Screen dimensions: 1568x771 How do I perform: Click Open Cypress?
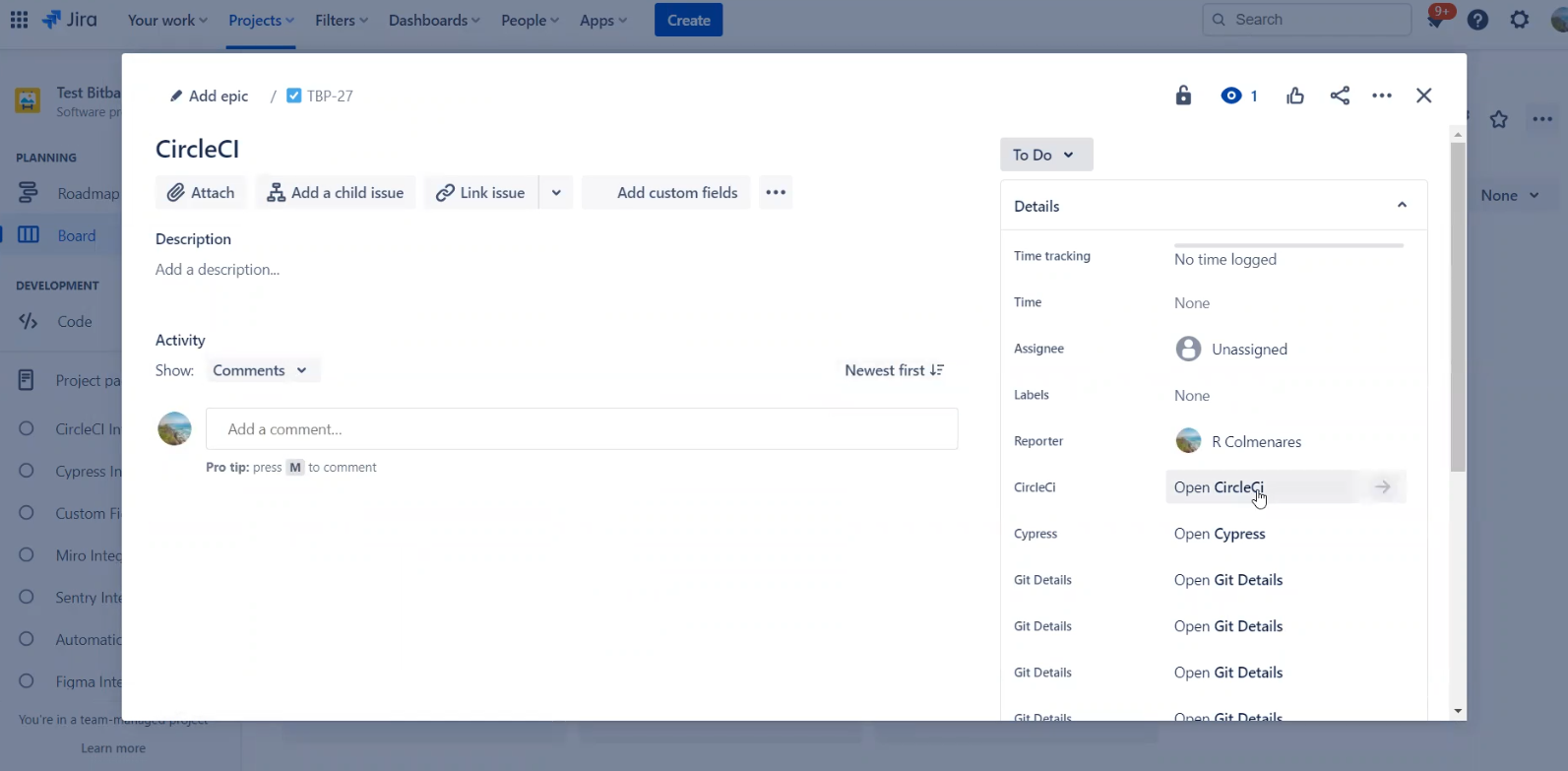(x=1220, y=533)
